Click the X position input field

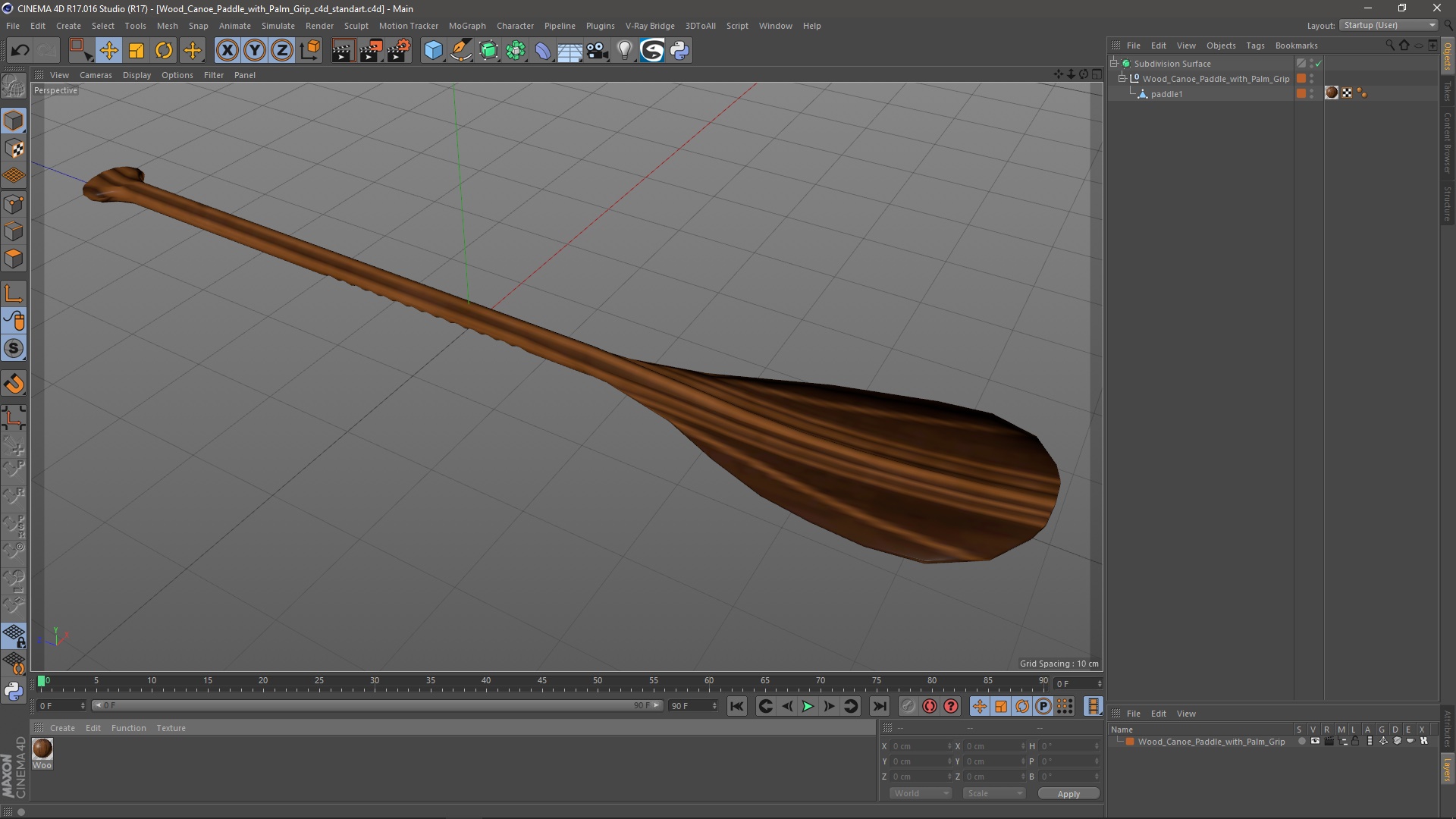921,746
